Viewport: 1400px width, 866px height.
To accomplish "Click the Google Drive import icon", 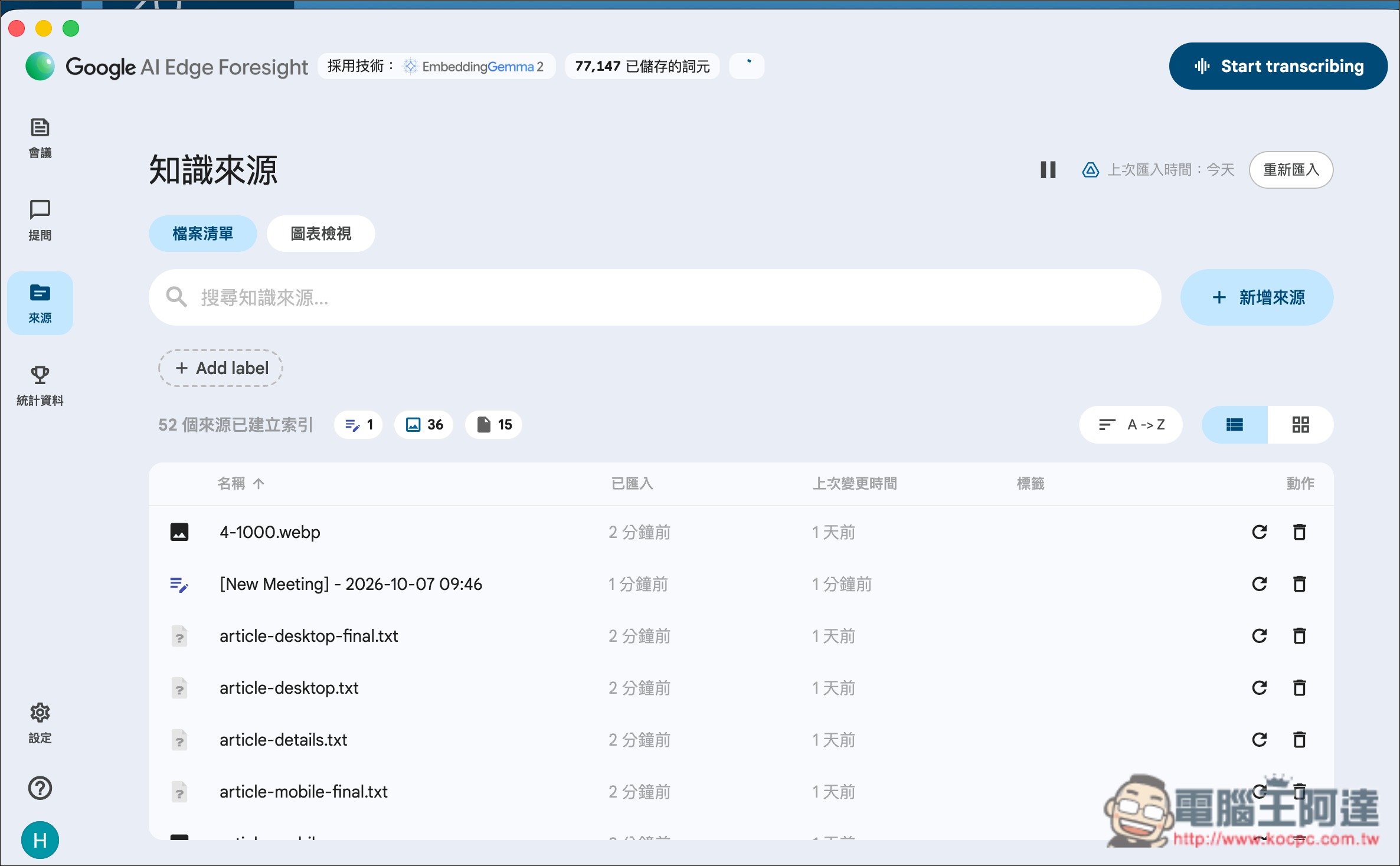I will coord(1090,170).
